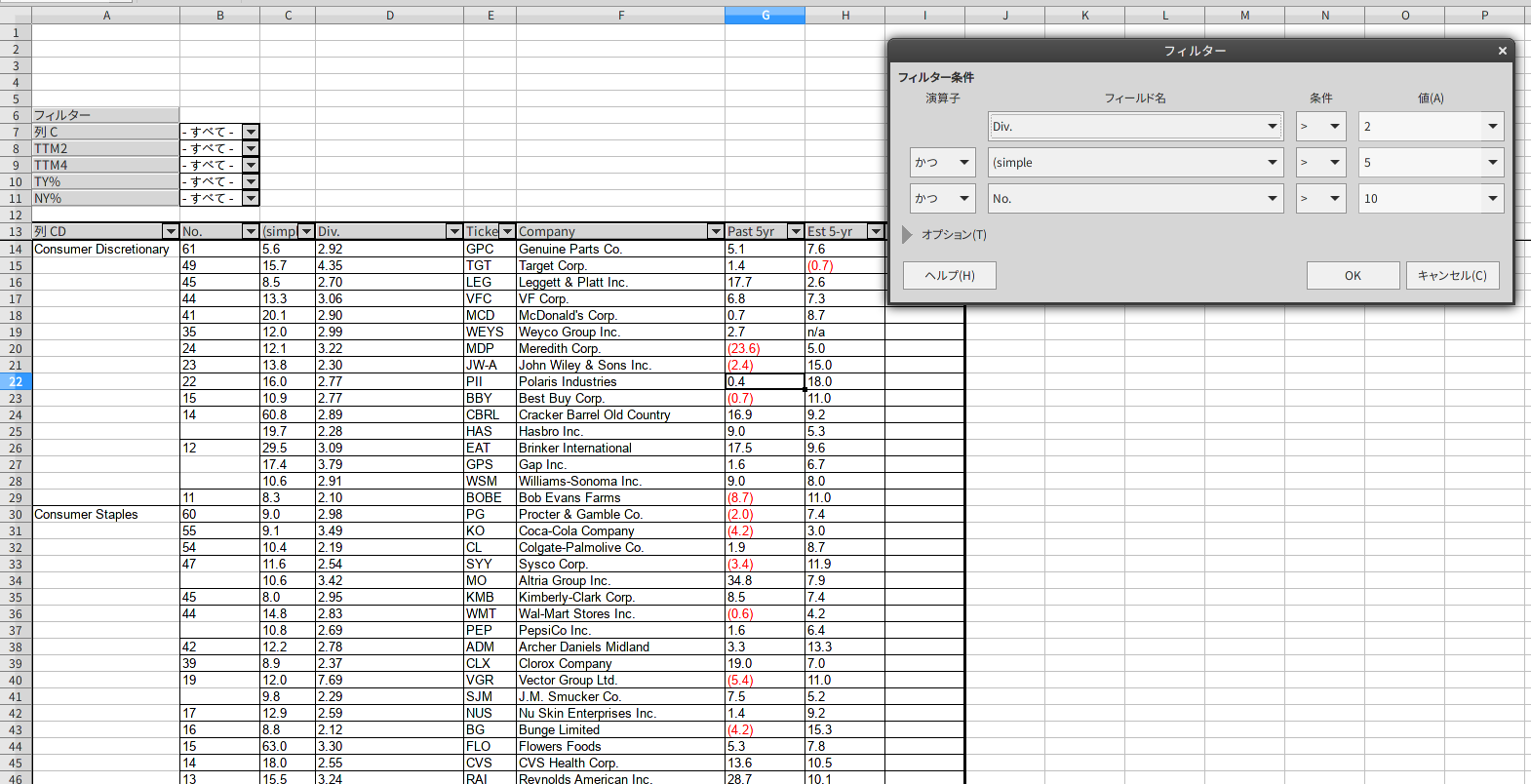Select column G header
1531x784 pixels.
point(765,16)
